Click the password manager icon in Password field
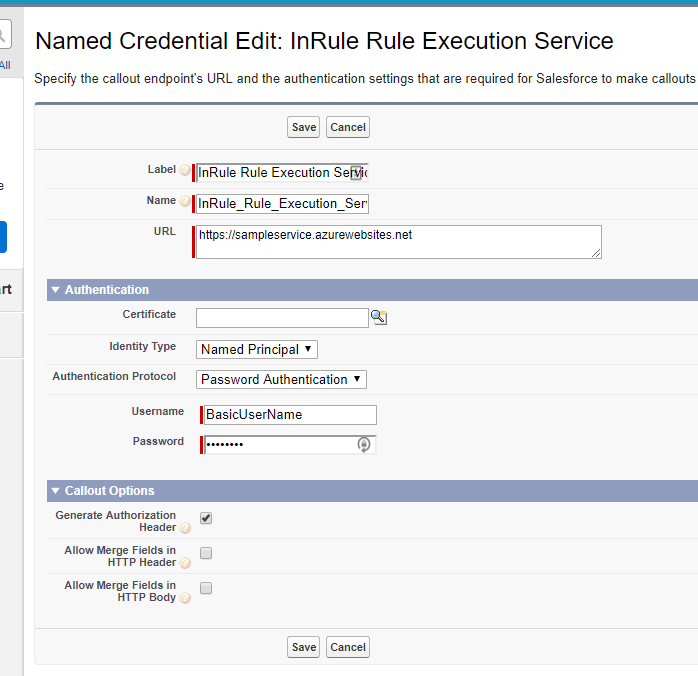The width and height of the screenshot is (698, 676). pyautogui.click(x=364, y=444)
